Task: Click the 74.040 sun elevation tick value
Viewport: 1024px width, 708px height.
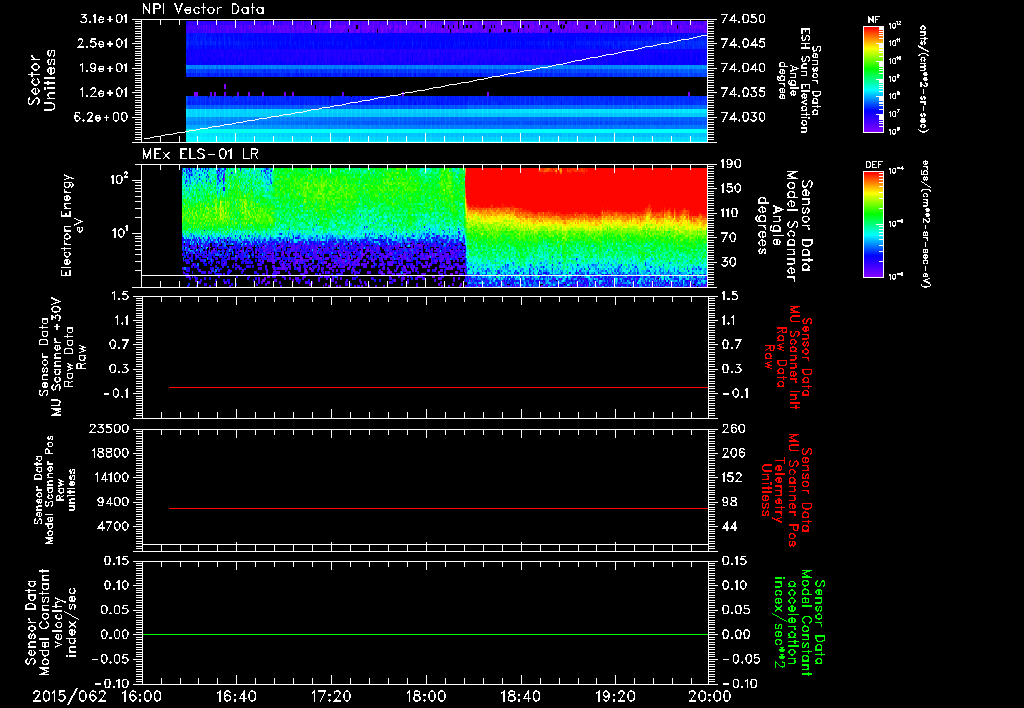Action: click(x=743, y=68)
